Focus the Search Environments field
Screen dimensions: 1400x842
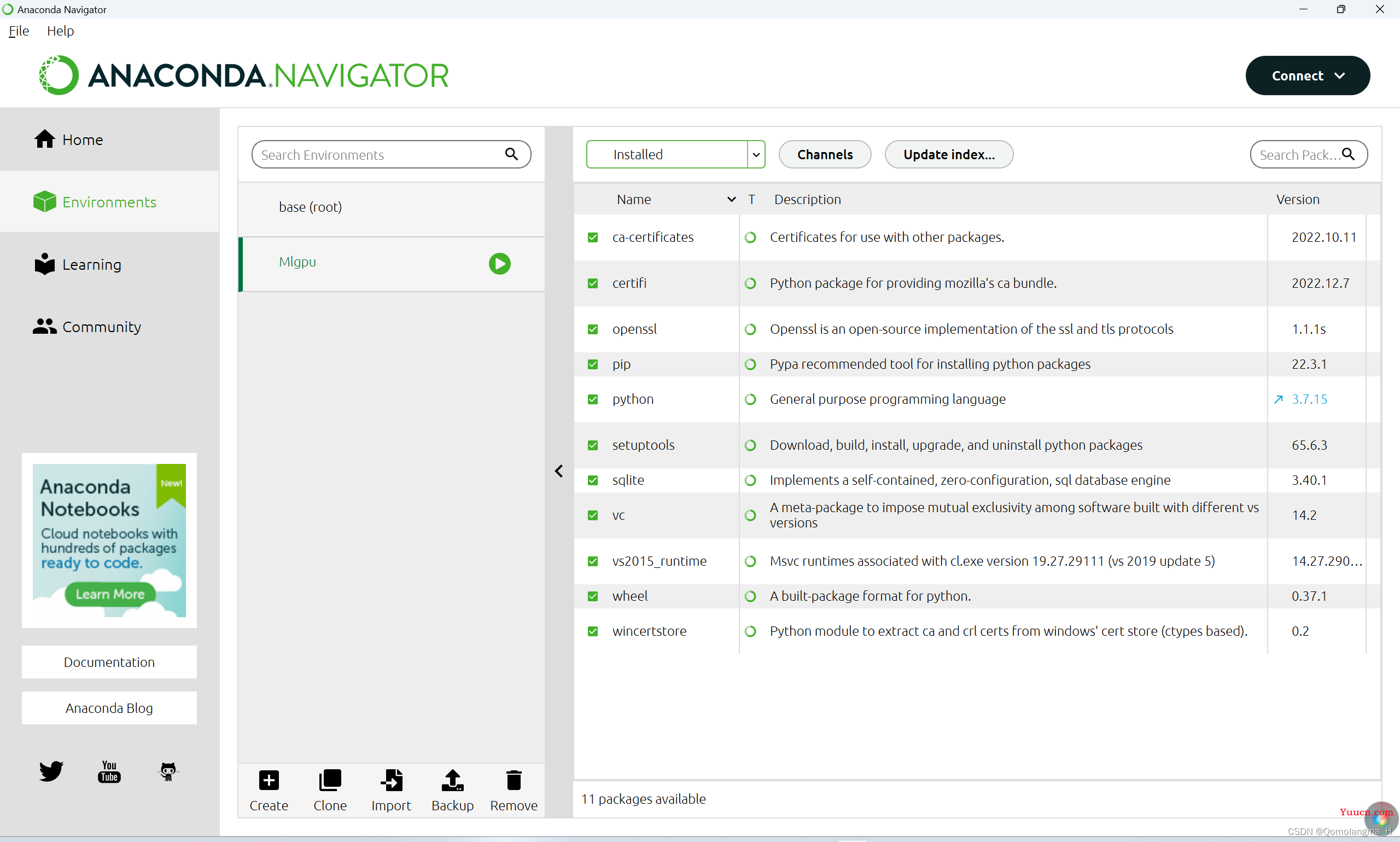pyautogui.click(x=391, y=154)
